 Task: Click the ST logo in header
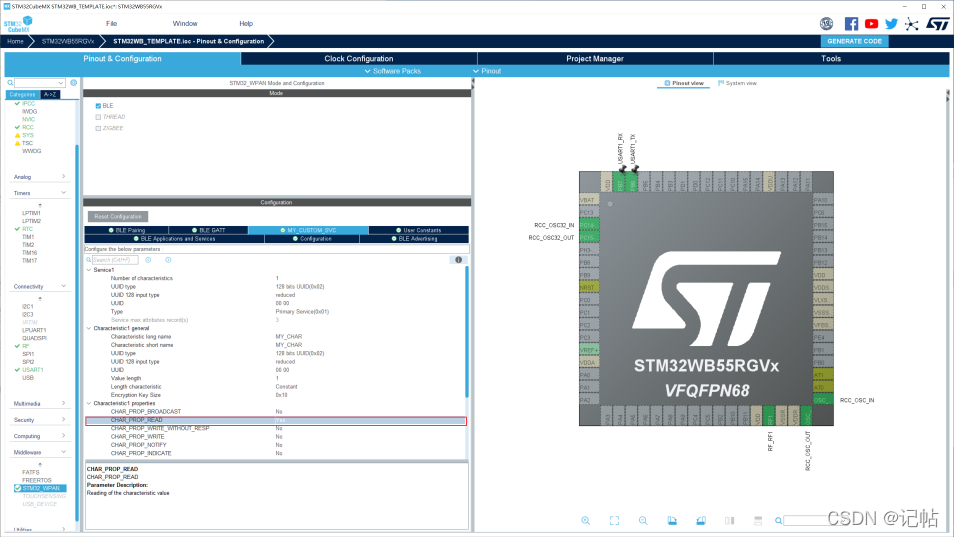click(938, 24)
